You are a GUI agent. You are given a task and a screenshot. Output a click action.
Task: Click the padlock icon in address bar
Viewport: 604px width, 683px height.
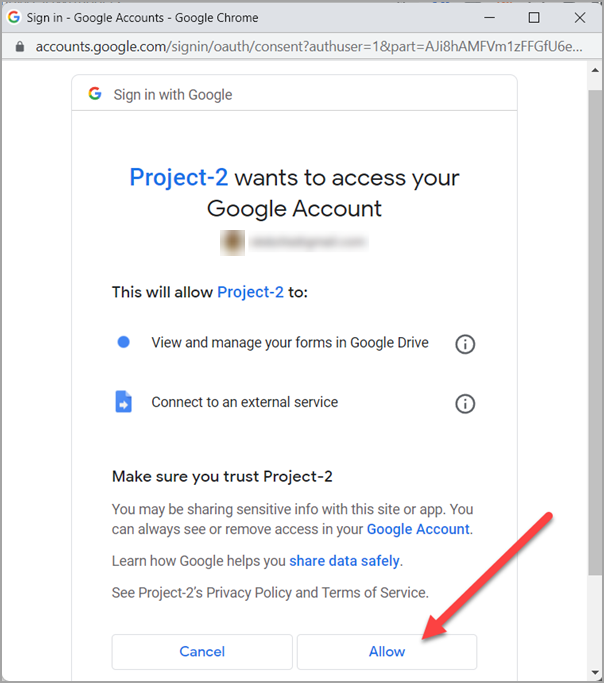[20, 46]
